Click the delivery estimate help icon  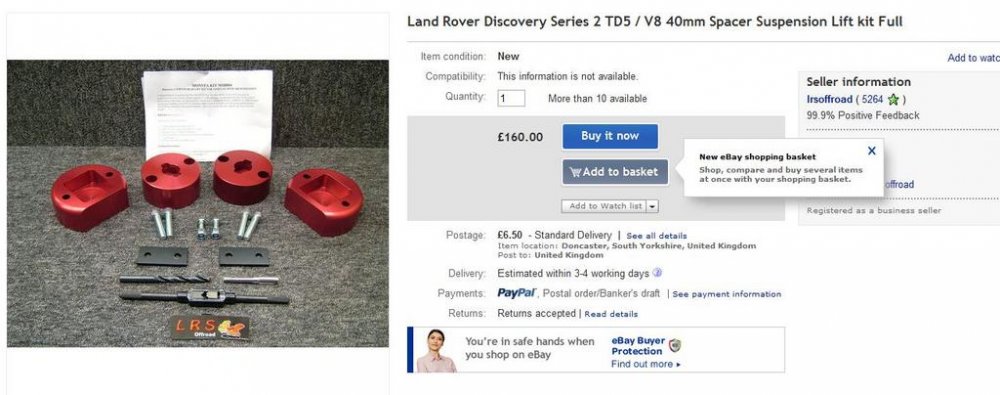657,273
